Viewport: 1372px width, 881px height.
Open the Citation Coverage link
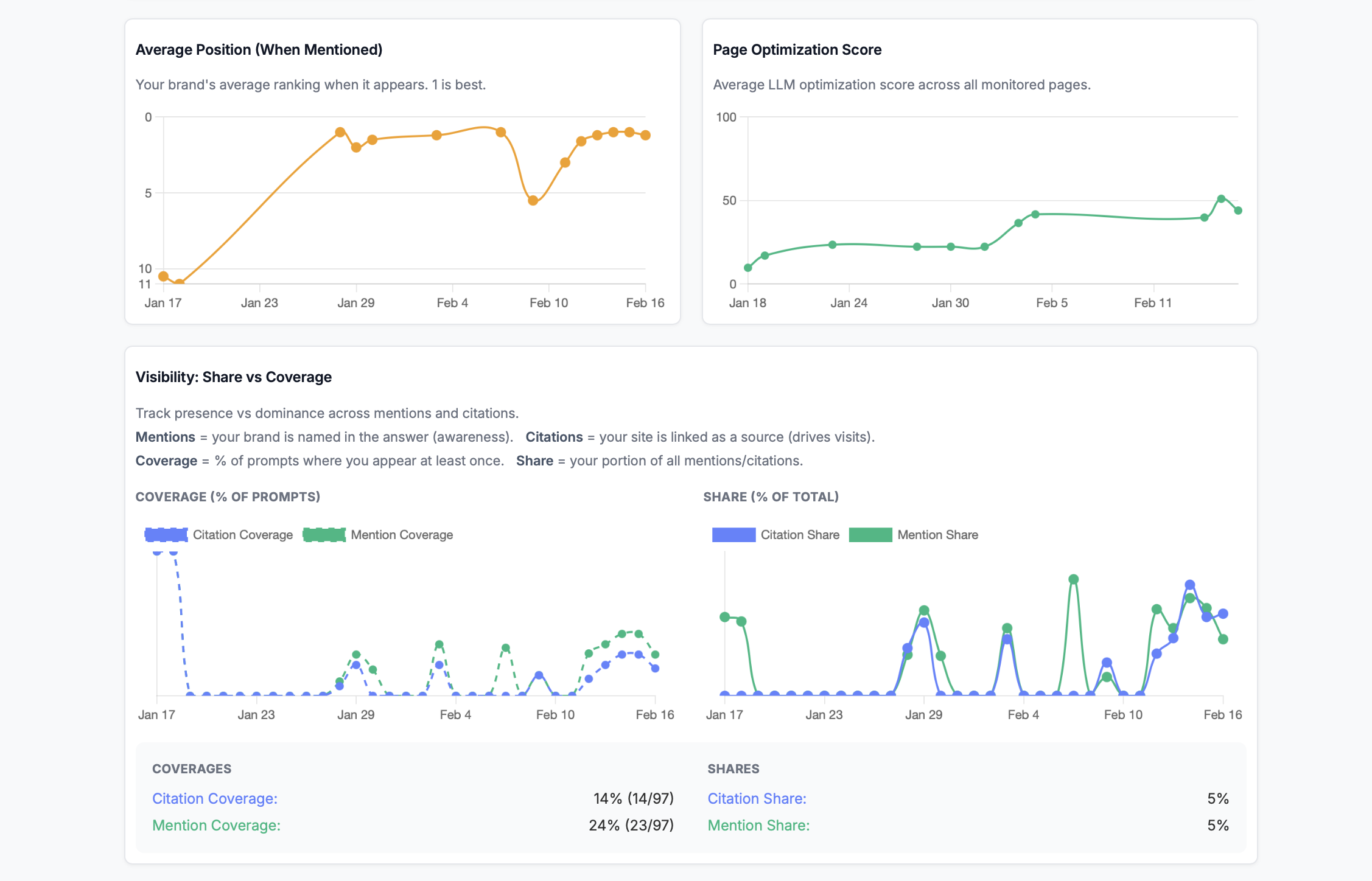tap(215, 798)
